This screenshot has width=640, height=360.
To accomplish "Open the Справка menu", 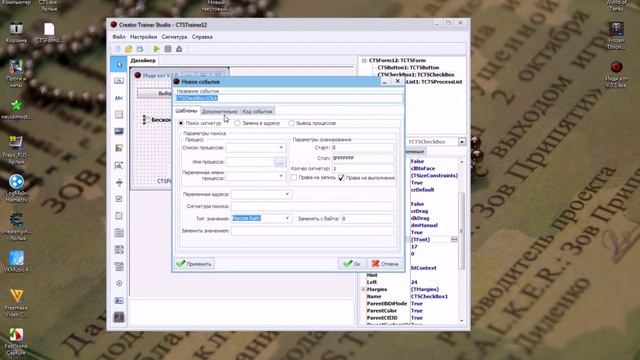I will click(x=202, y=37).
